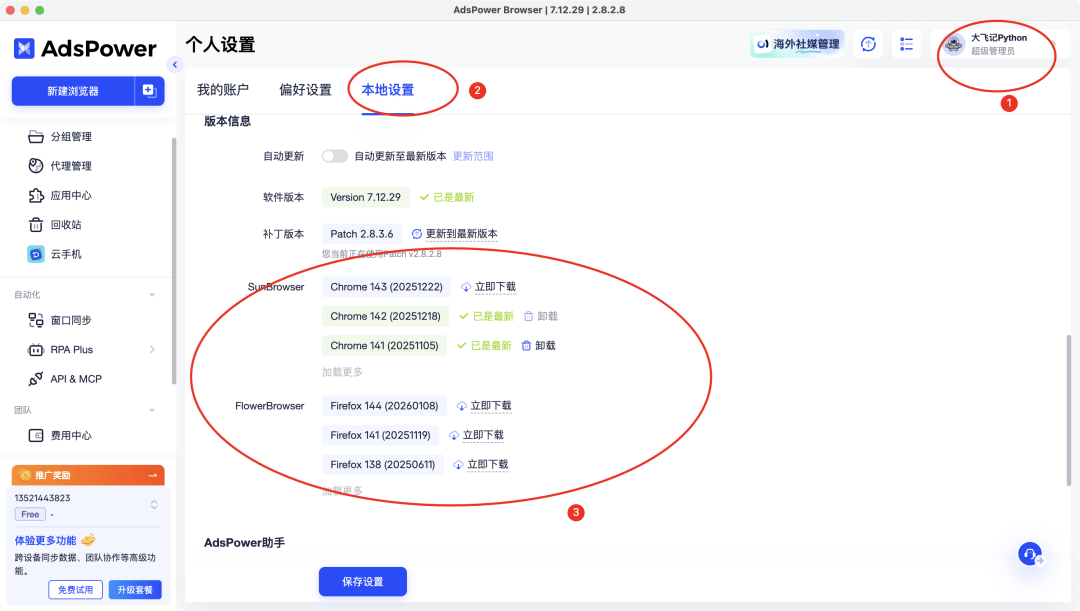Open API & MCP in the sidebar
The image size is (1080, 611).
point(76,379)
